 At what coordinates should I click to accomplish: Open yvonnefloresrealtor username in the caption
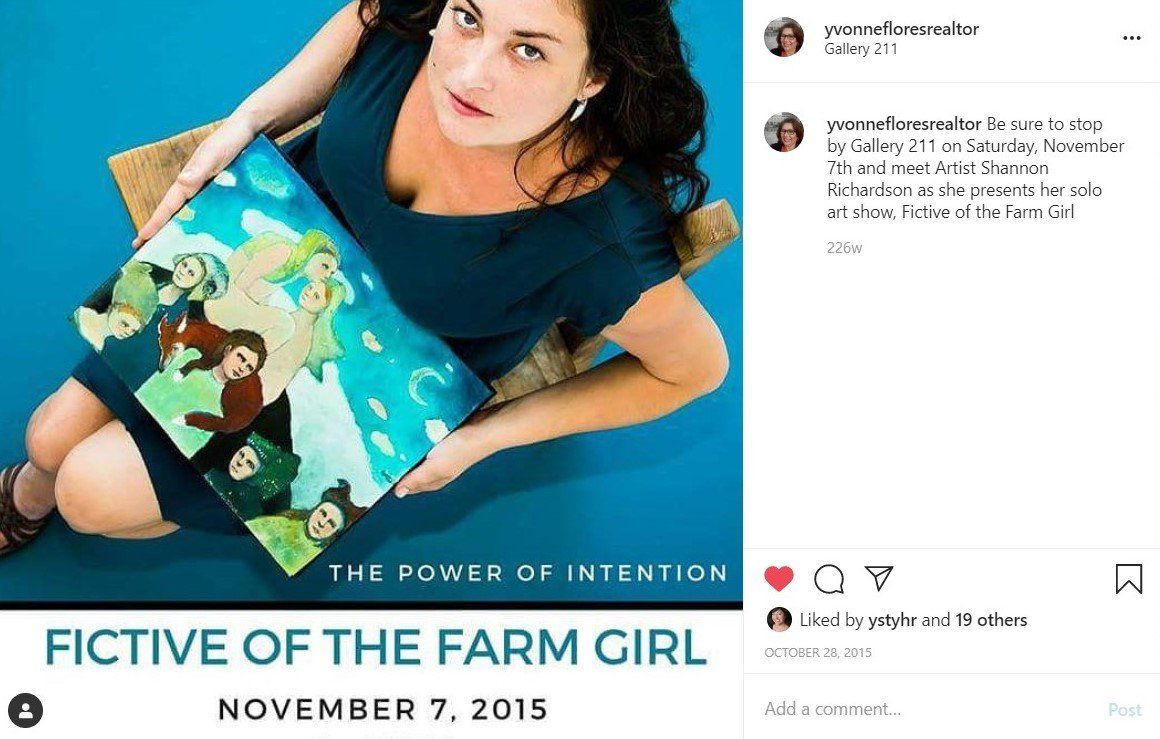tap(903, 124)
